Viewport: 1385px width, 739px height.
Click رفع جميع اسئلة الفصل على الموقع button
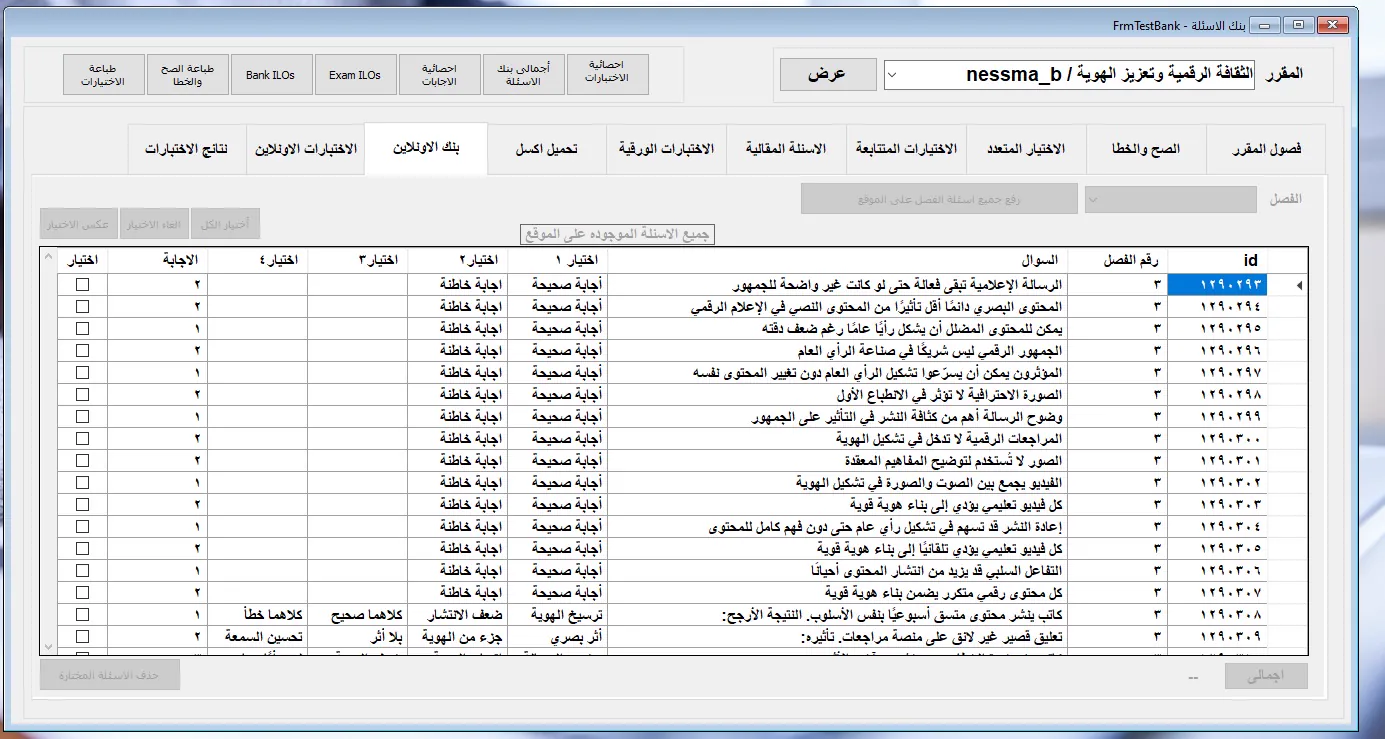[939, 199]
